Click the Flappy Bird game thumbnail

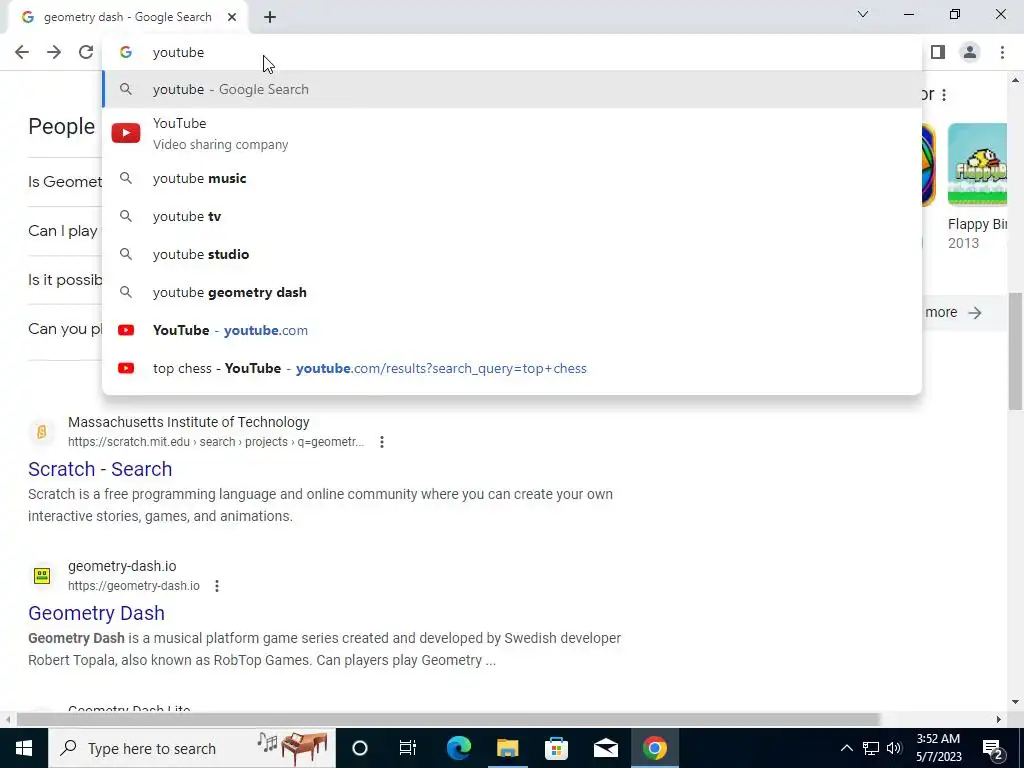pos(977,164)
